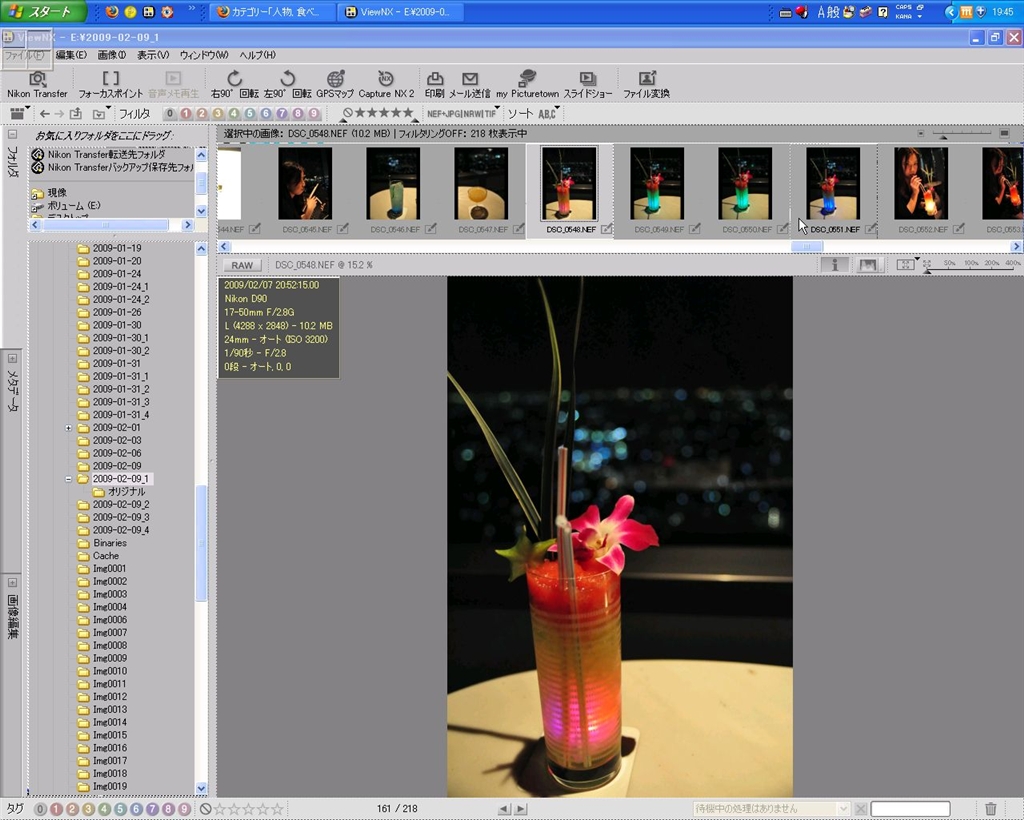This screenshot has width=1024, height=820.
Task: Rotate the image right 90°
Action: 234,84
